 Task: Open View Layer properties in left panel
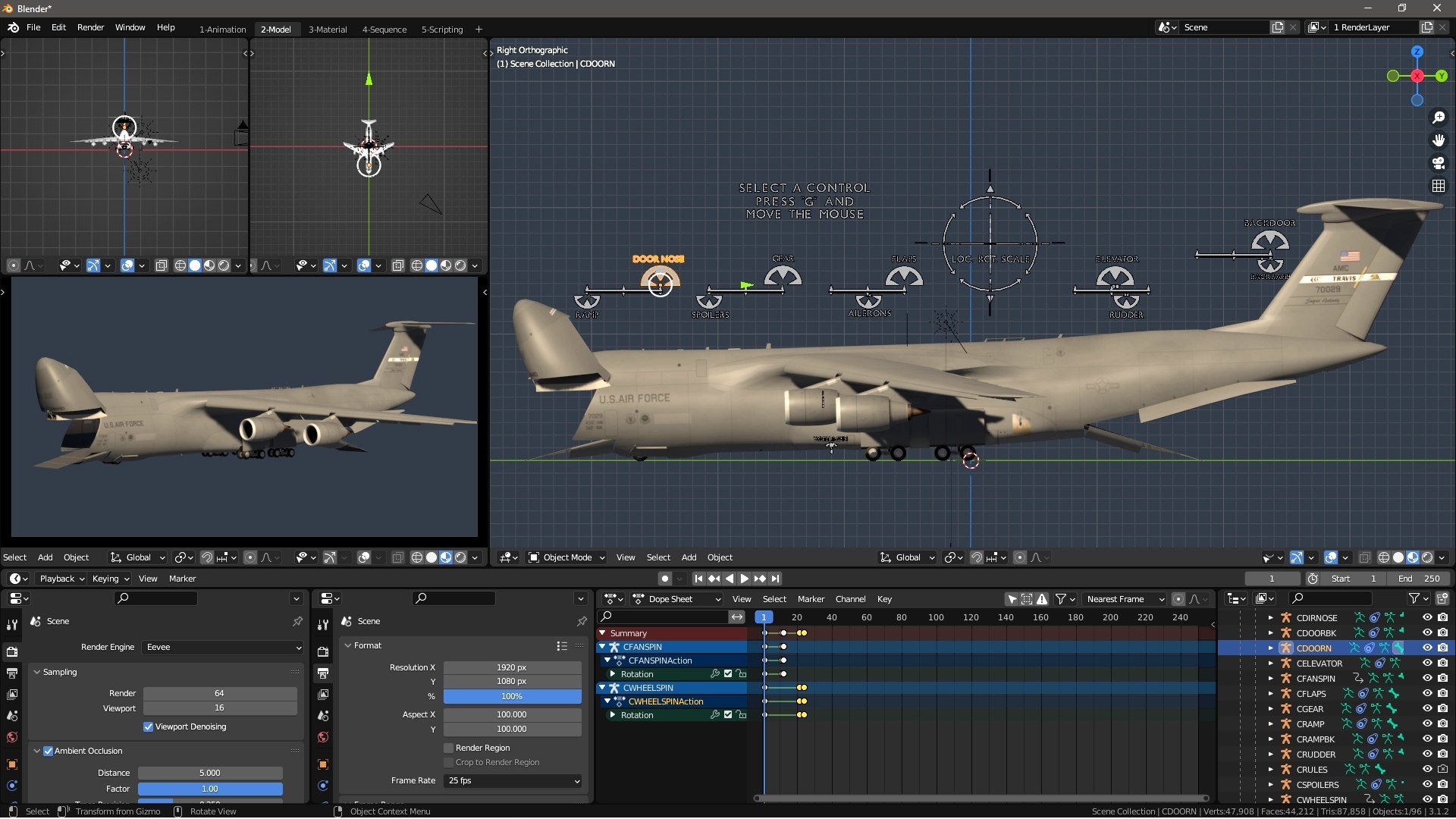pyautogui.click(x=11, y=694)
